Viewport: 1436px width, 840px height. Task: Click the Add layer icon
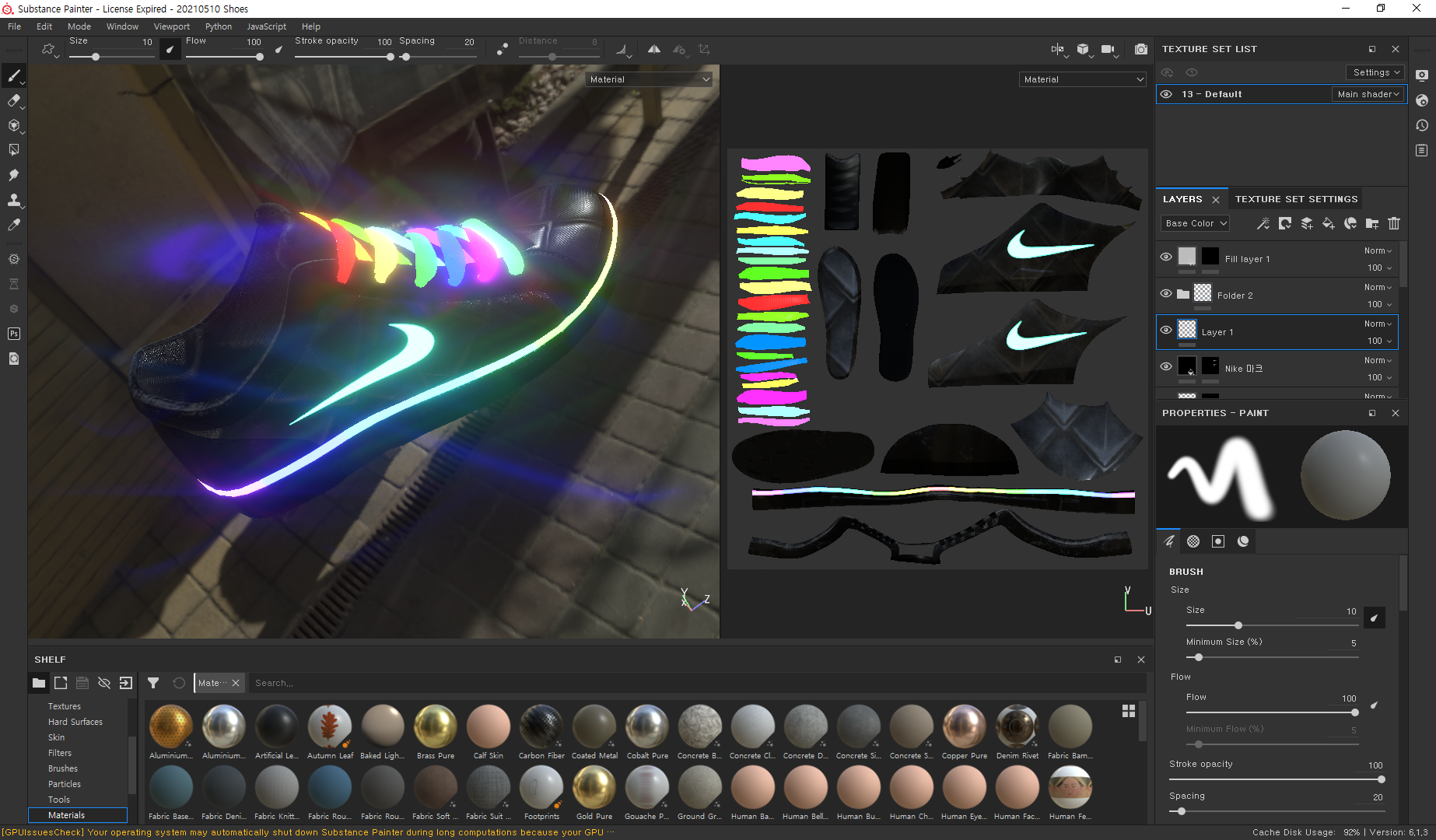point(1307,223)
